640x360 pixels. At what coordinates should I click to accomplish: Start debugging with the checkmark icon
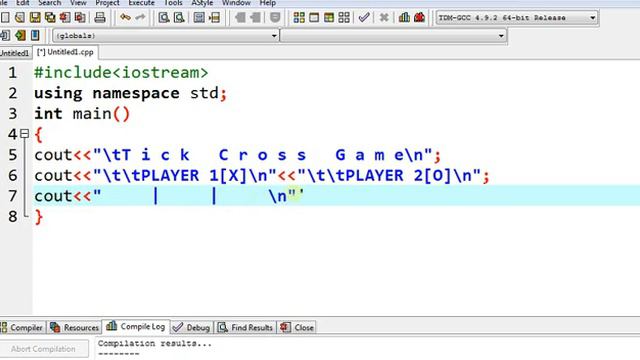tap(364, 18)
